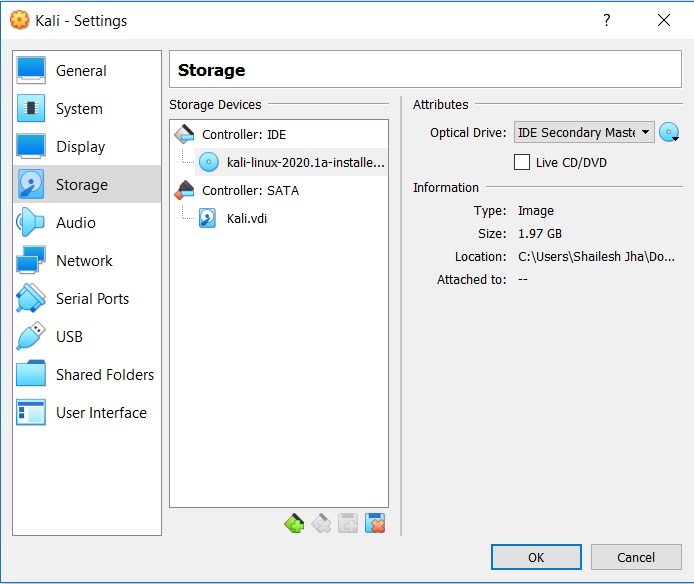Click the Shared Folders folder icon
Screen dimensions: 694x584
pos(31,374)
